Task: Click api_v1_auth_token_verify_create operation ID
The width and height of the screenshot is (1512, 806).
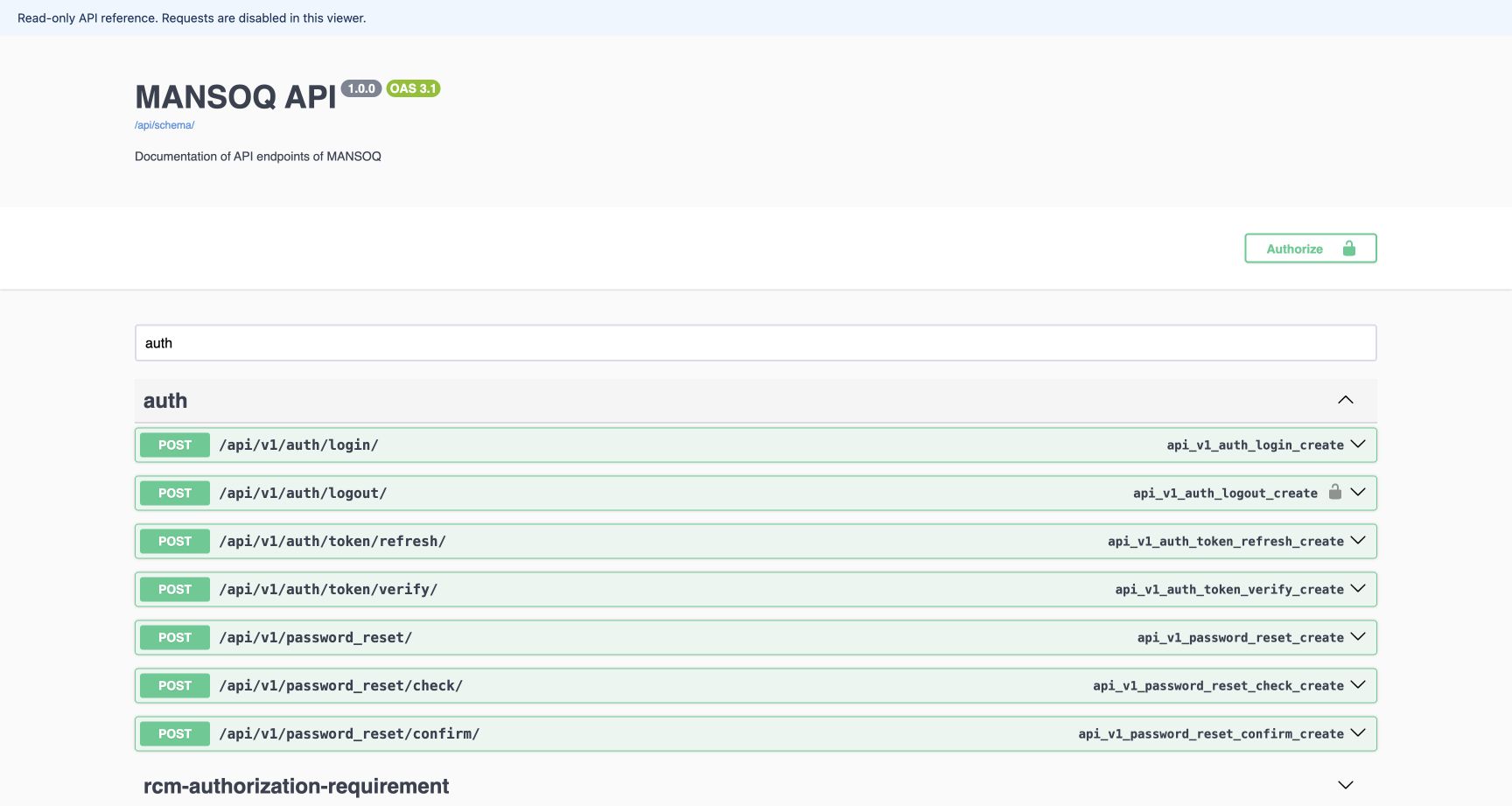Action: coord(1229,589)
